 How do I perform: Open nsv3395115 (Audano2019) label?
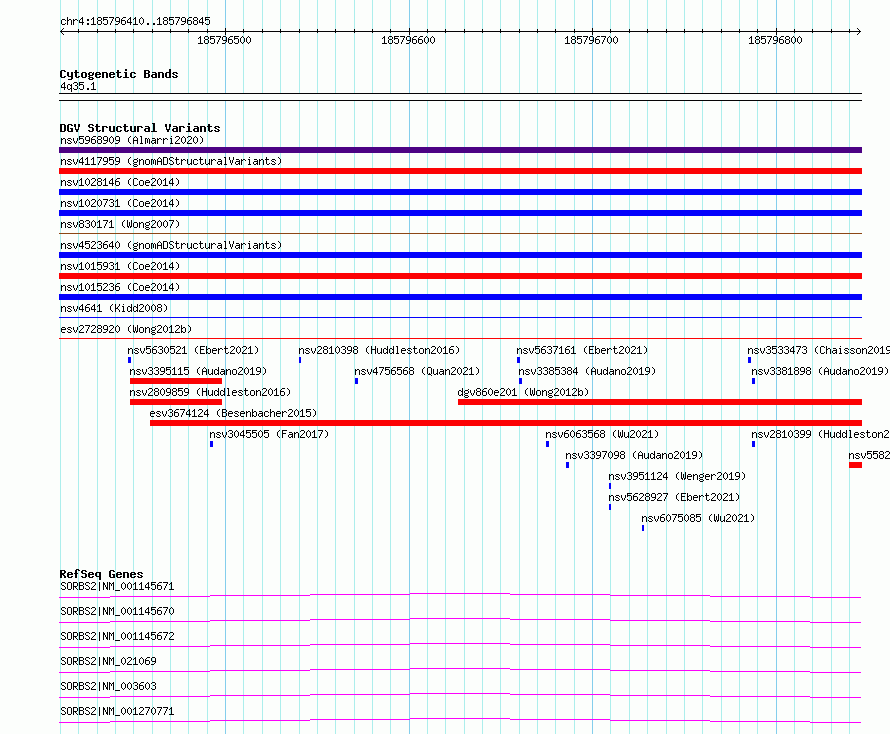(198, 371)
